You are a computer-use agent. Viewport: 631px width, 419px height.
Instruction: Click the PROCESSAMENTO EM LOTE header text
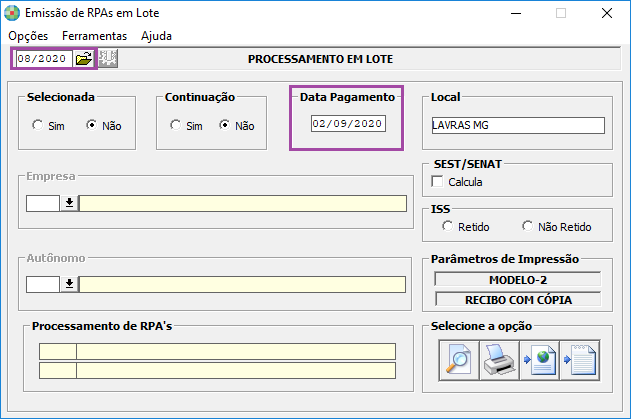[320, 59]
